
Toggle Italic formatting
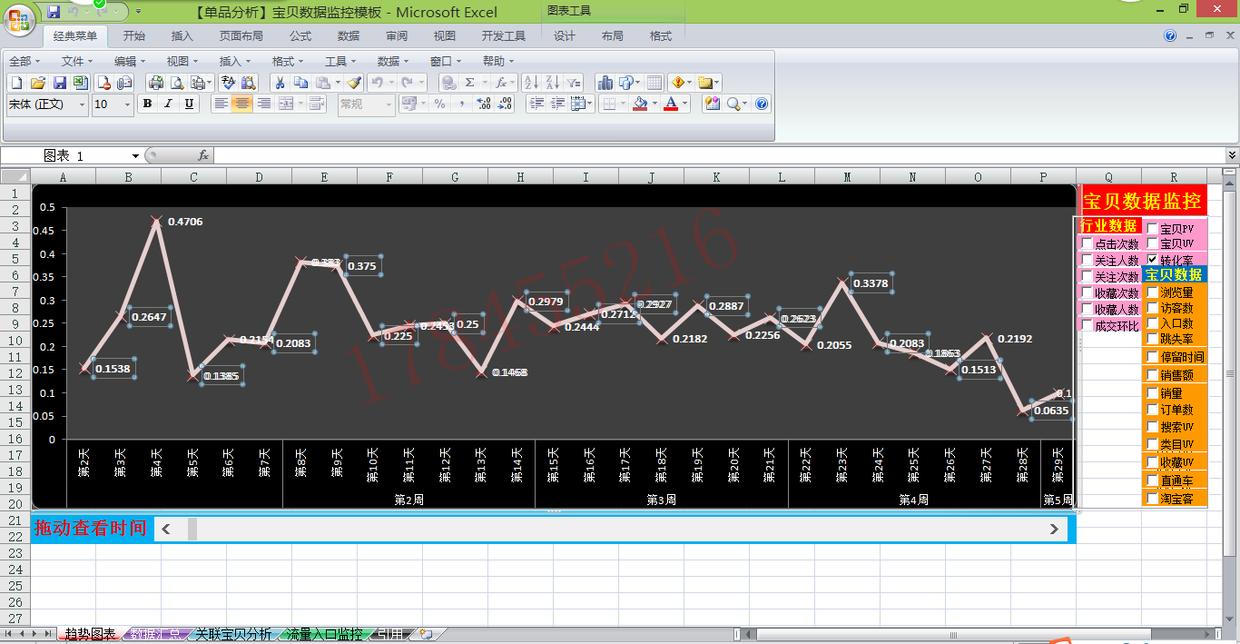coord(168,104)
